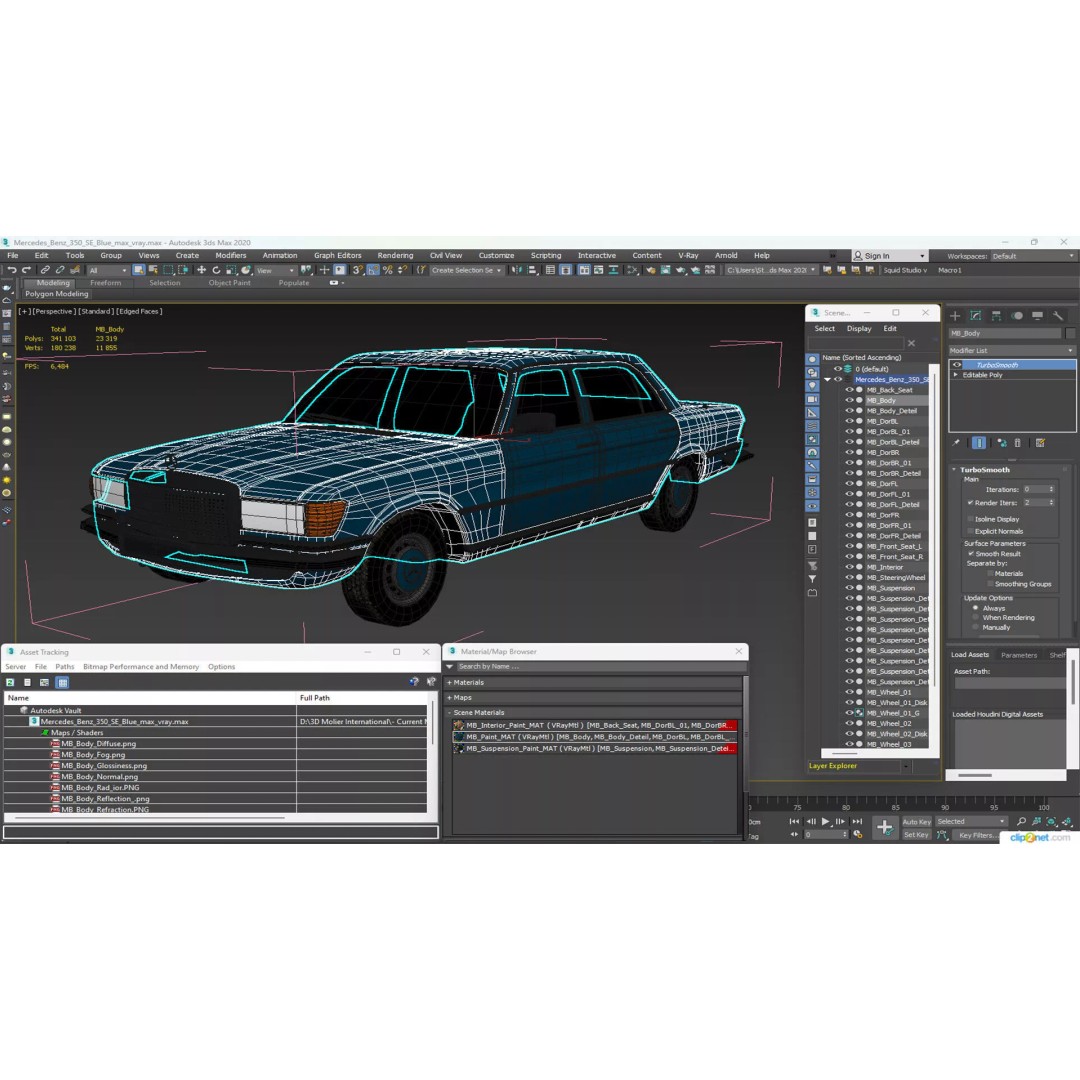Screen dimensions: 1080x1080
Task: Click the Undo arrow in the main toolbar
Action: pyautogui.click(x=12, y=270)
